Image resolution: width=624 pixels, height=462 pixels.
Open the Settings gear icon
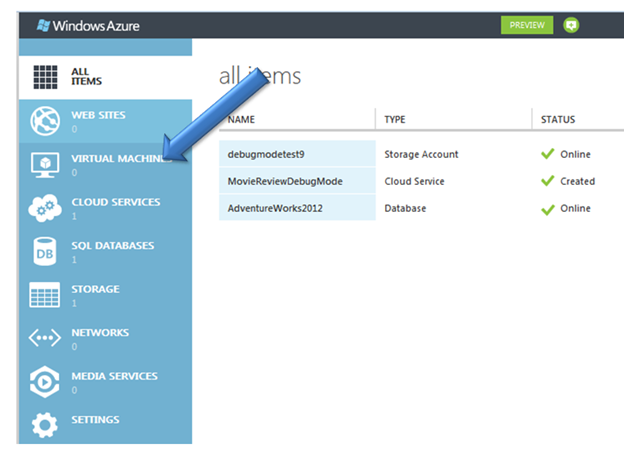(45, 426)
